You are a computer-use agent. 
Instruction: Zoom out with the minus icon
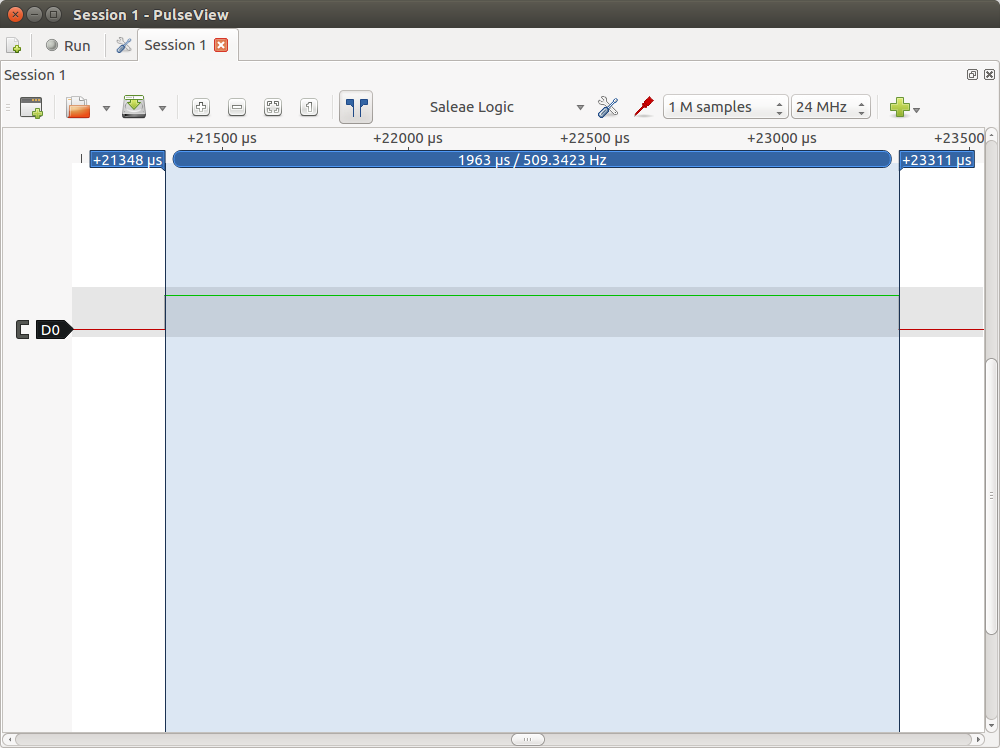pos(237,107)
